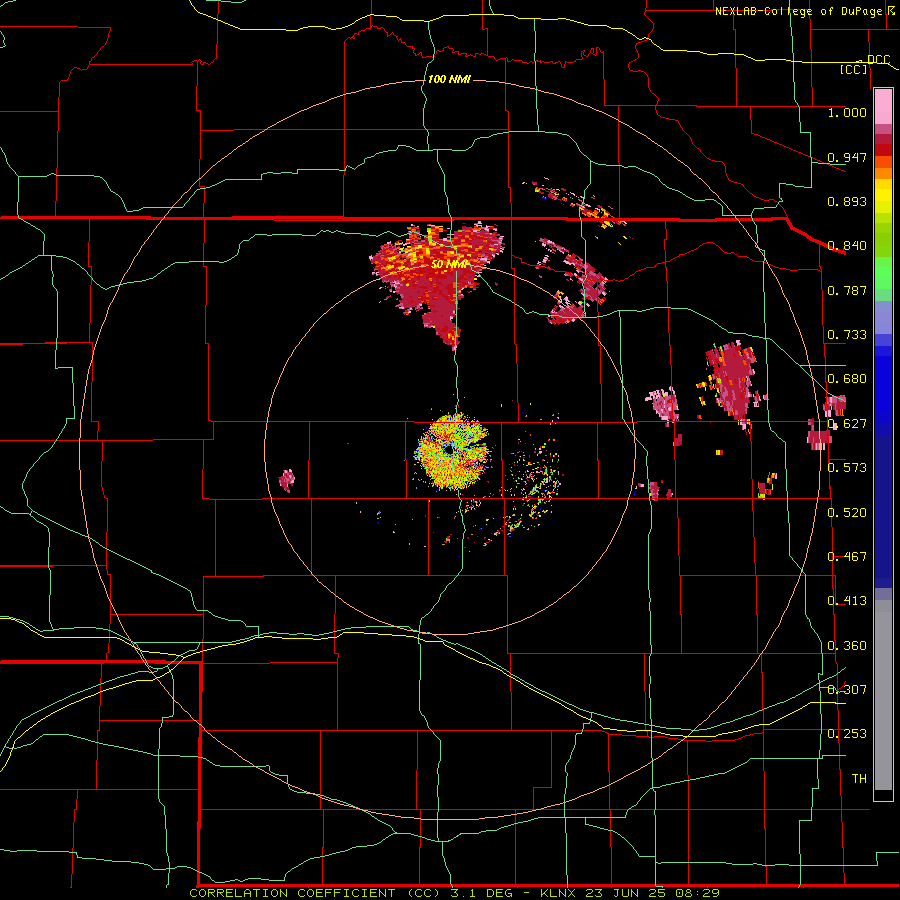
Task: Pick the light pink swatch beside 1.000
Action: [883, 107]
